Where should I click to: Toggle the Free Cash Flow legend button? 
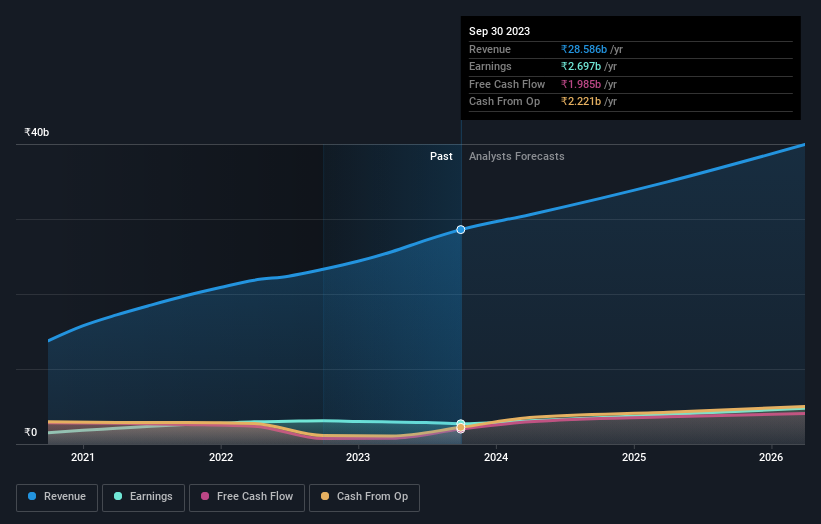coord(247,497)
